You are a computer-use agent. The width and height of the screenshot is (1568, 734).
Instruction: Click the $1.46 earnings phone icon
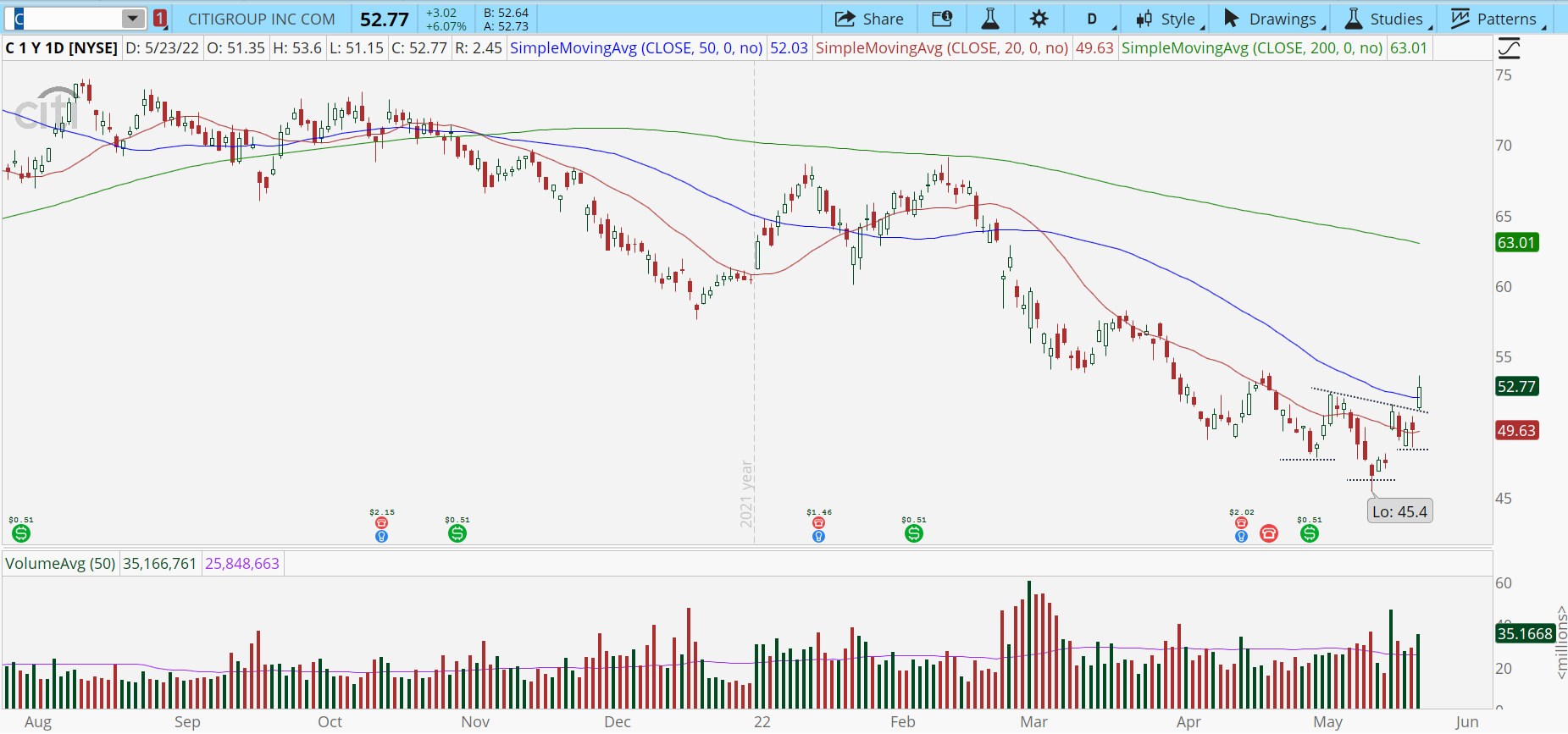(818, 523)
